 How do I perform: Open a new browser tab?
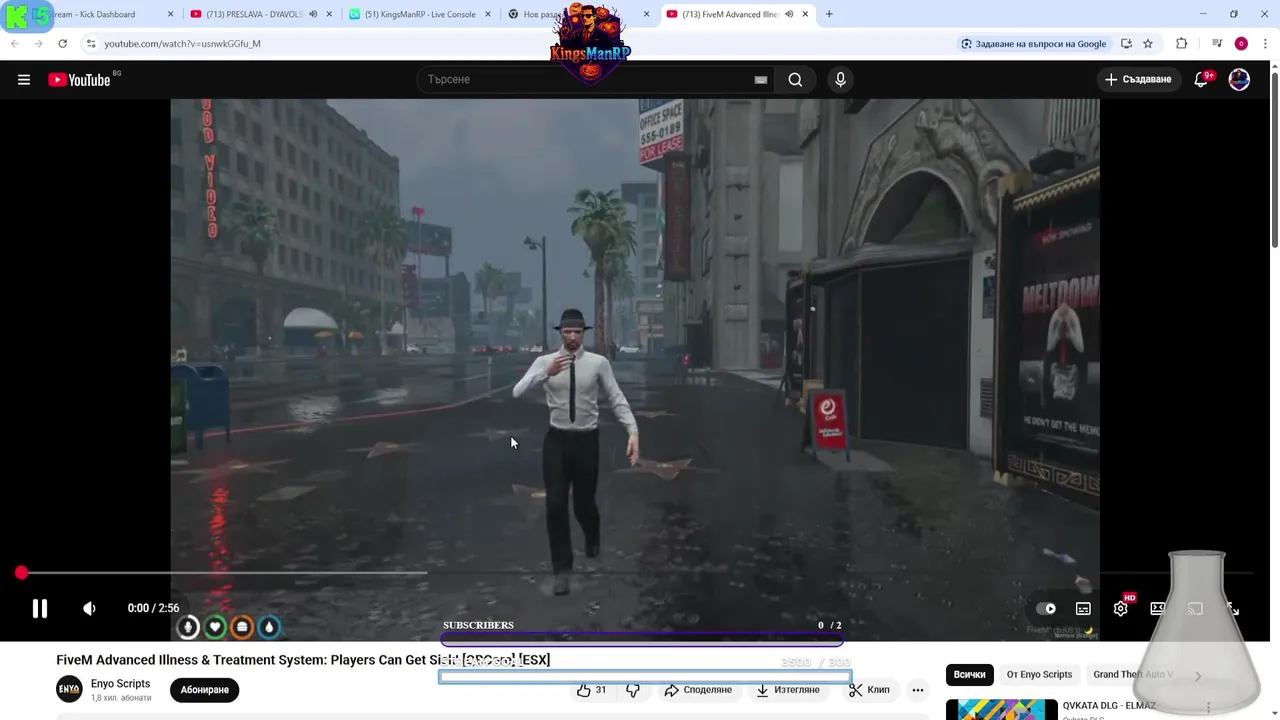[829, 14]
